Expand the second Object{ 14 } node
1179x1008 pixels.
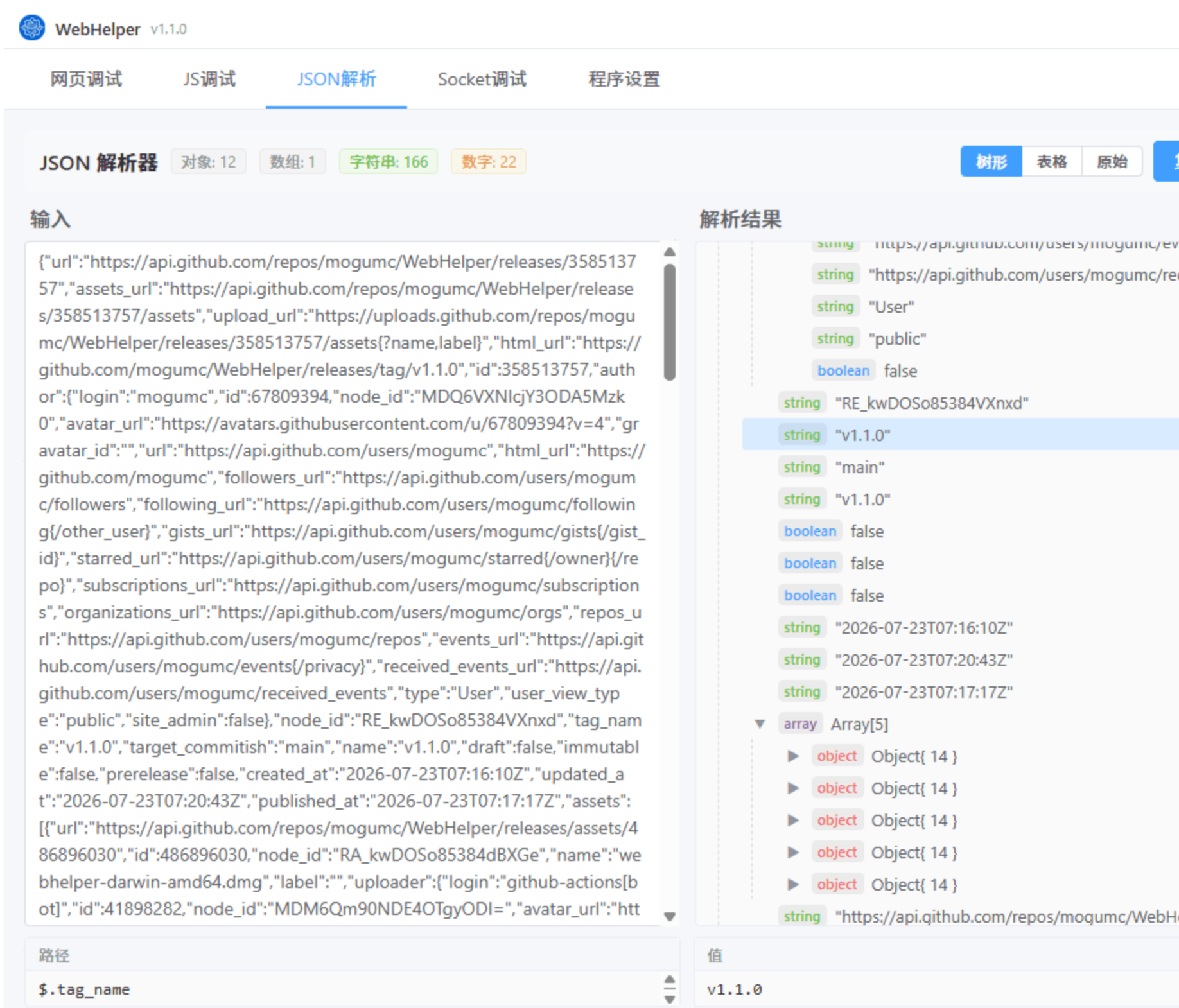(793, 788)
